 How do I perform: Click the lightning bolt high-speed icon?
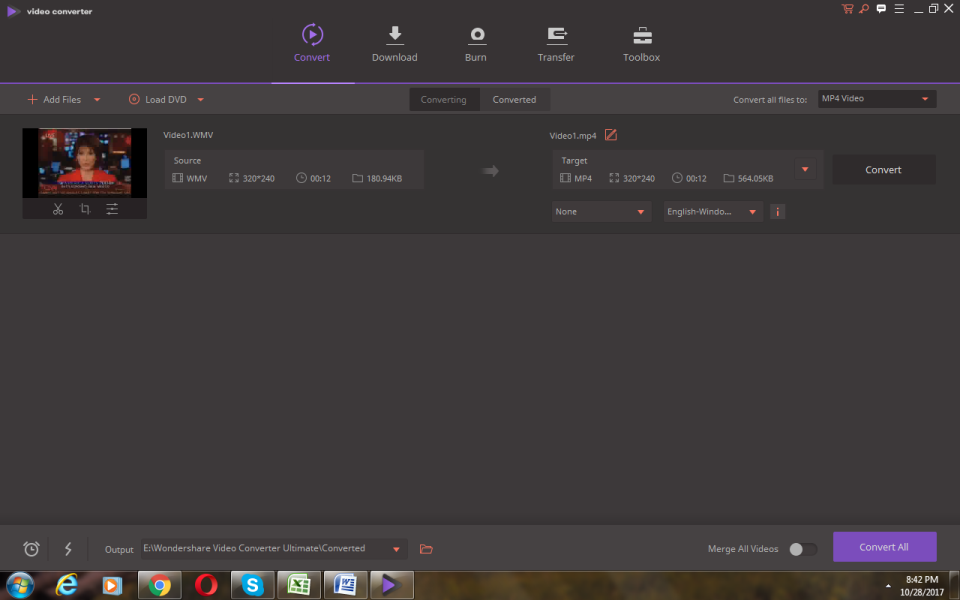click(68, 549)
